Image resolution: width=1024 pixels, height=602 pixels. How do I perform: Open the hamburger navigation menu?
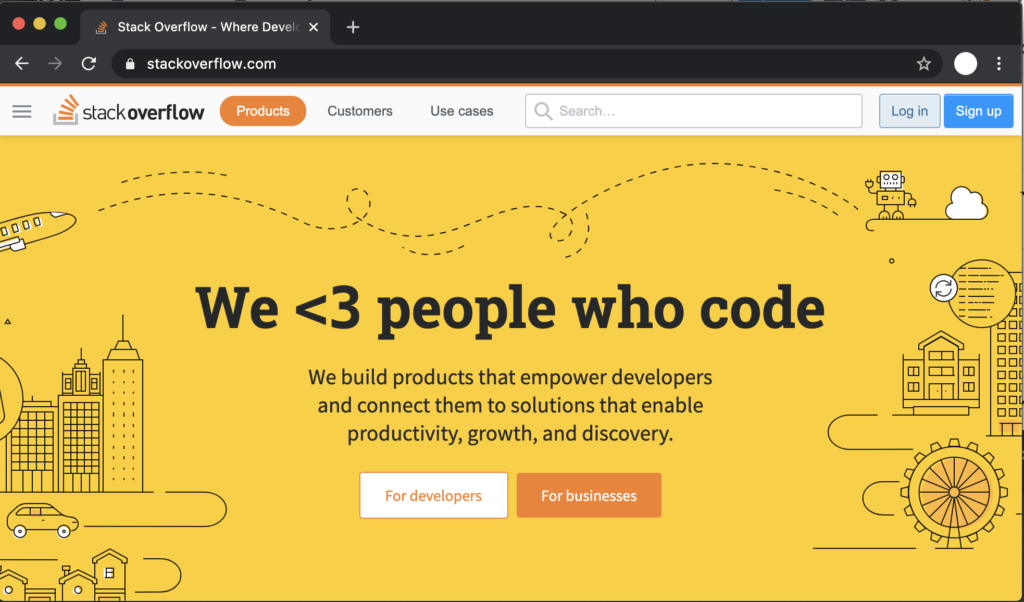click(x=21, y=111)
